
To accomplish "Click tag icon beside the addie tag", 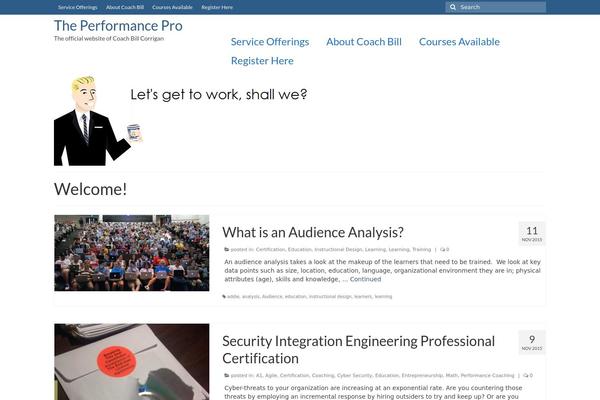I will 224,297.
